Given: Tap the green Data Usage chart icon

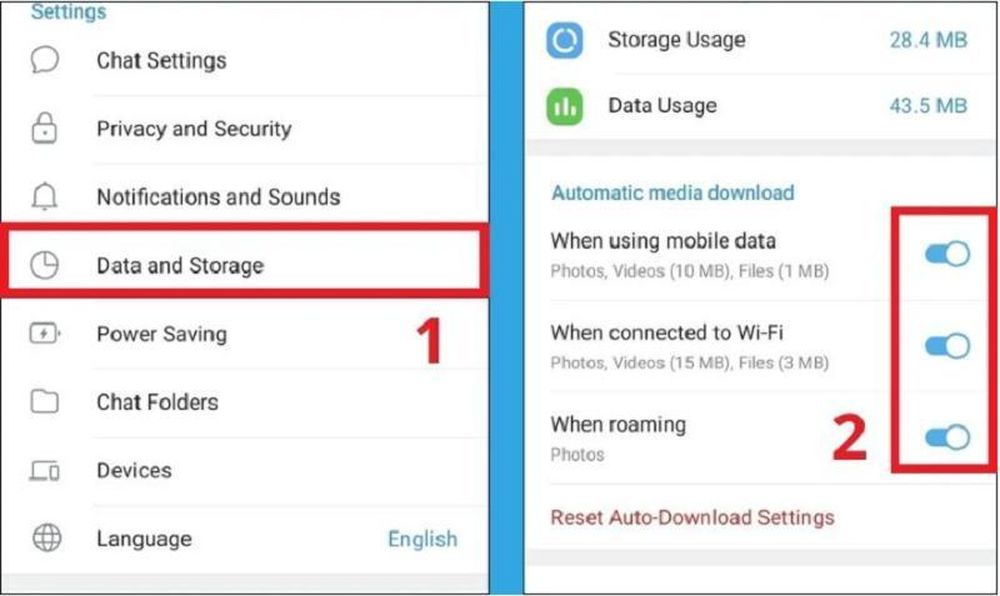Looking at the screenshot, I should coord(564,106).
